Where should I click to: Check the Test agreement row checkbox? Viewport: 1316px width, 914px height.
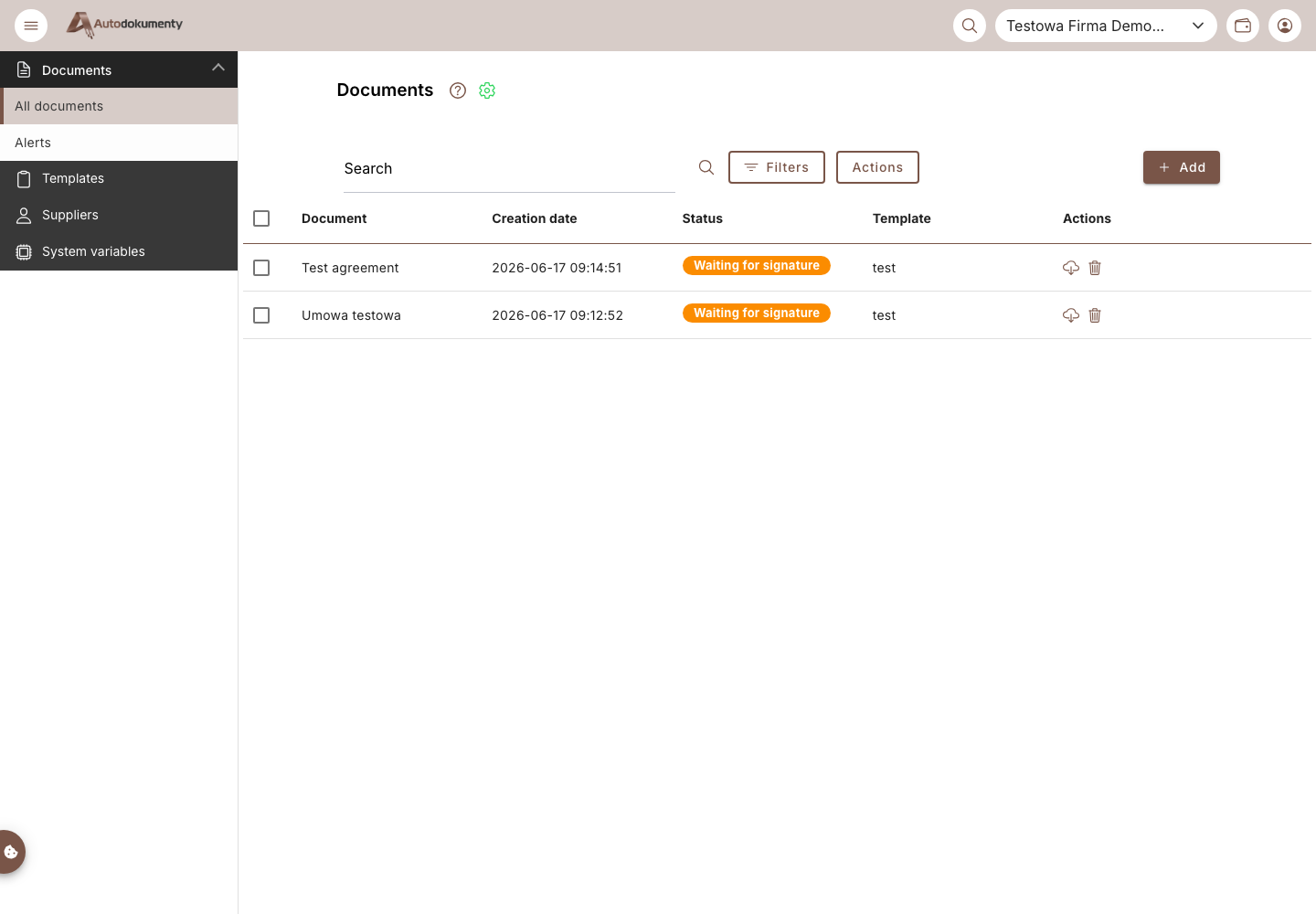[x=261, y=268]
